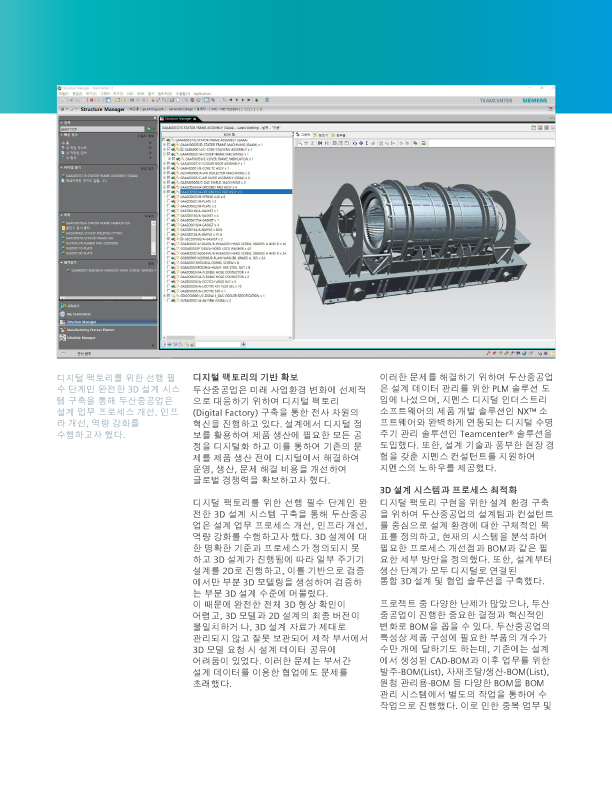Open the BOM menu in menu bar

coord(140,93)
